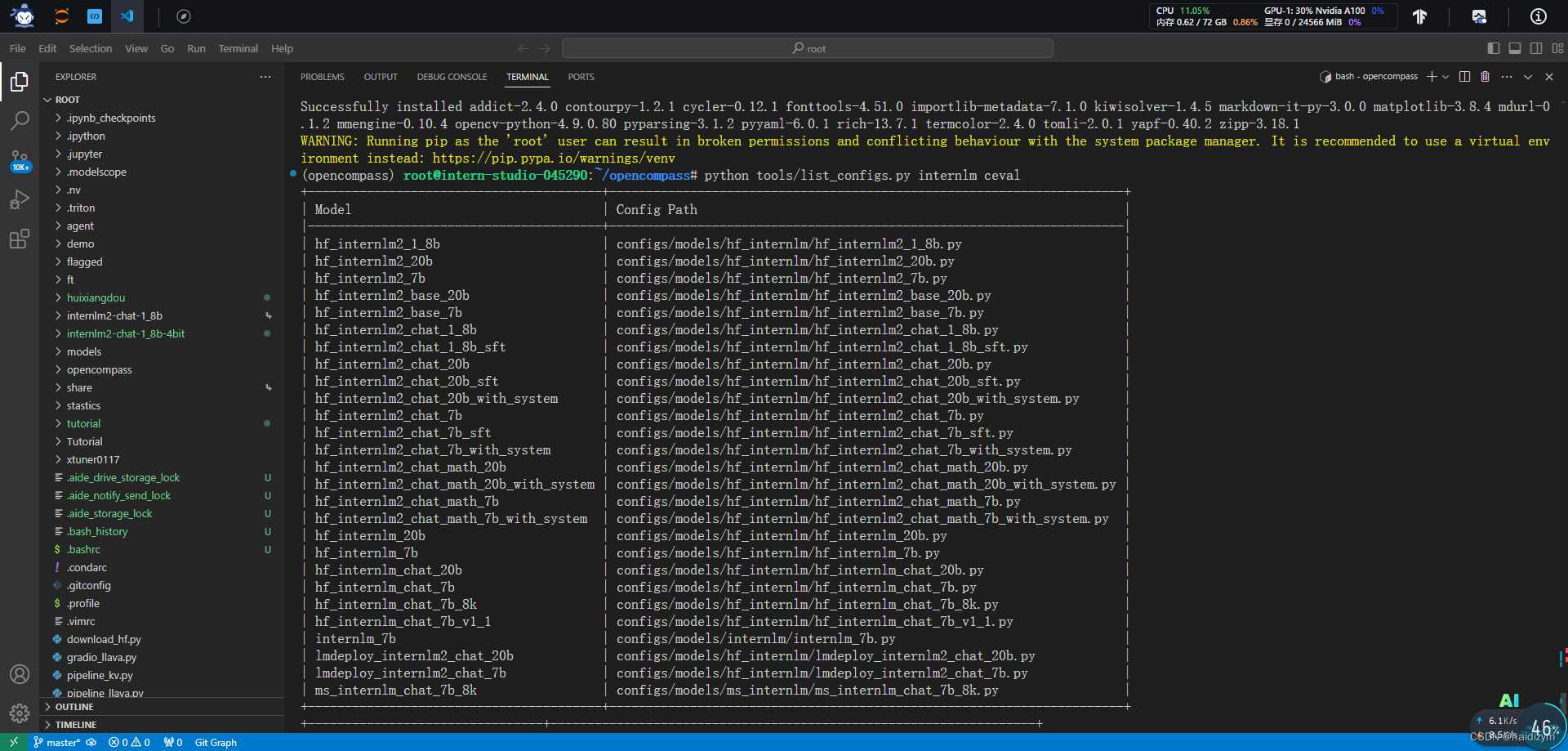
Task: Open terminal panel more actions ellipsis
Action: (x=1507, y=77)
